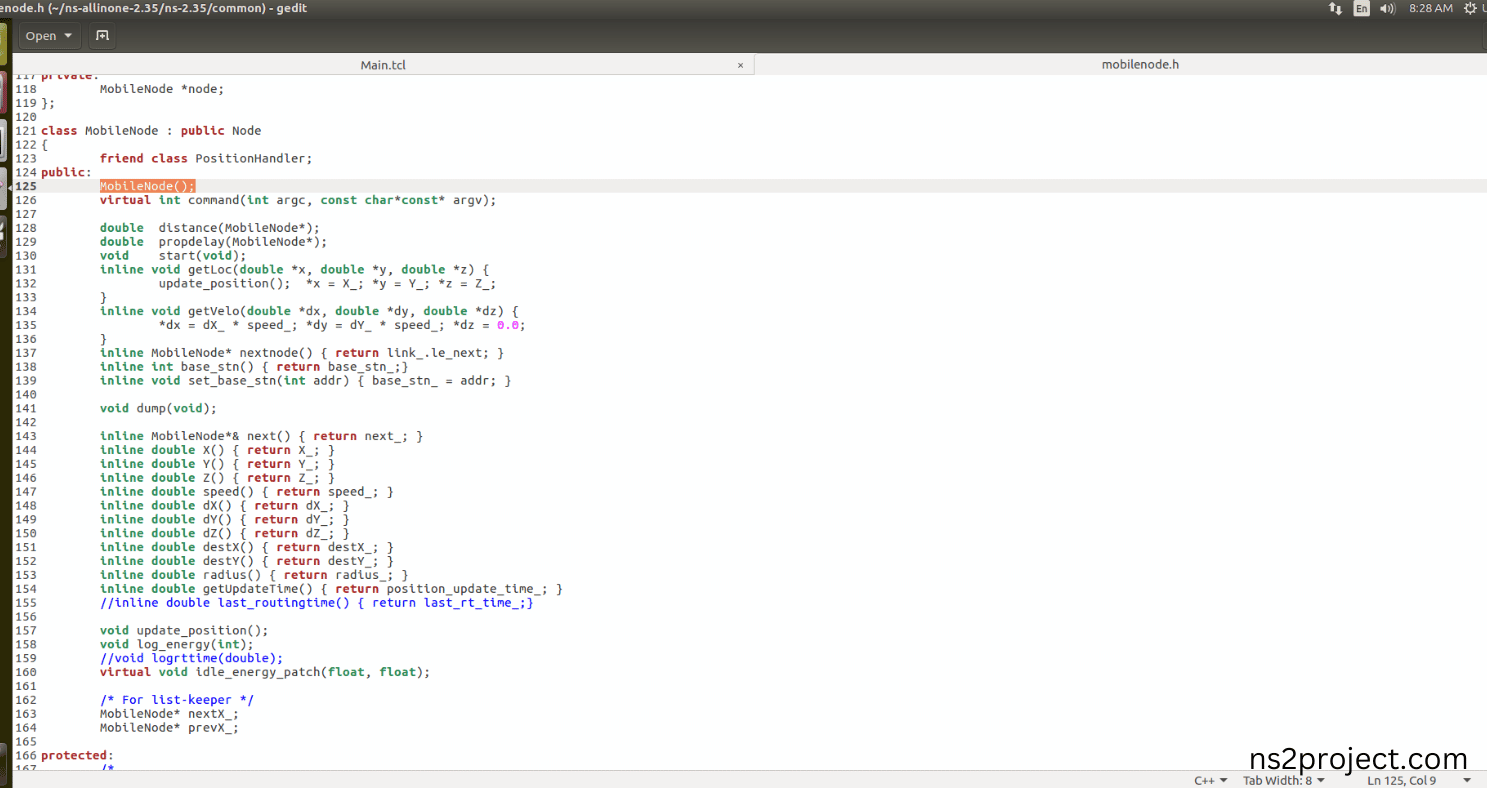Click 'inline double getUpdateTime()' line
Viewport: 1487px width, 788px height.
331,589
